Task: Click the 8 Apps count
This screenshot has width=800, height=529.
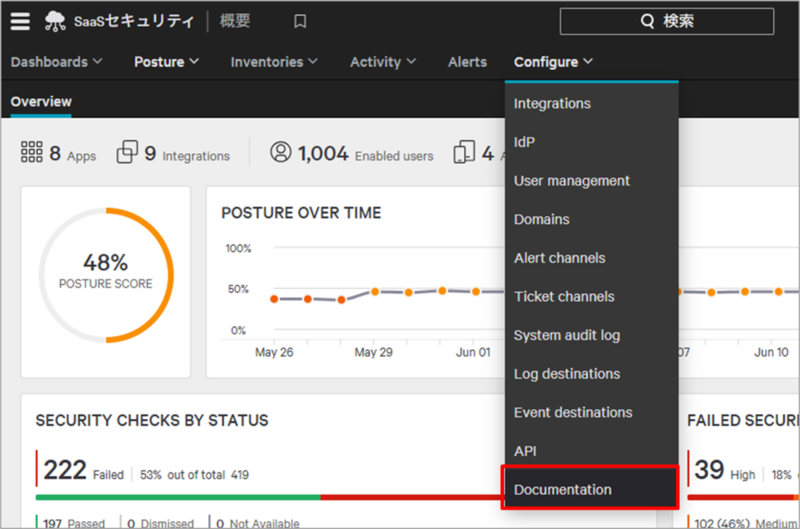Action: point(72,153)
